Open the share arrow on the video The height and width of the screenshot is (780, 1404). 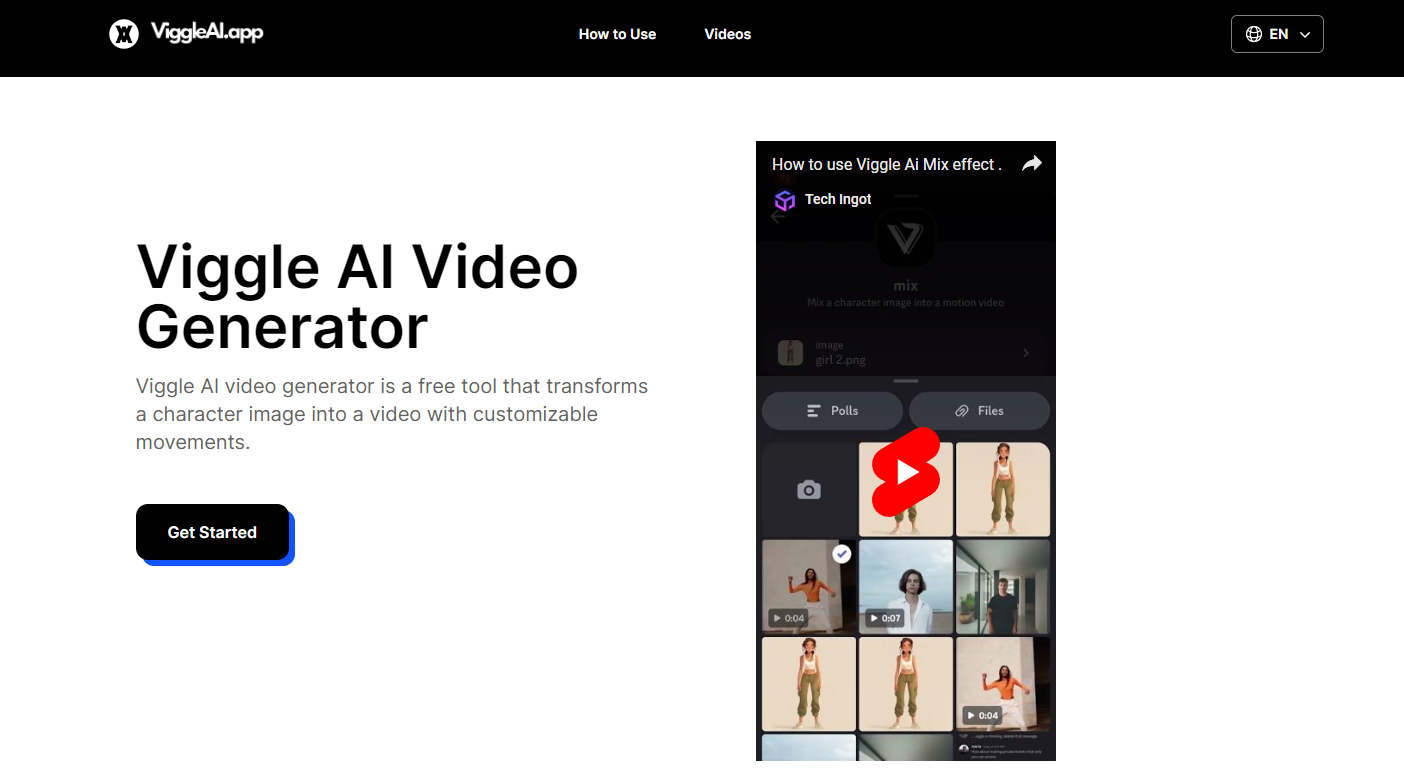[1031, 163]
